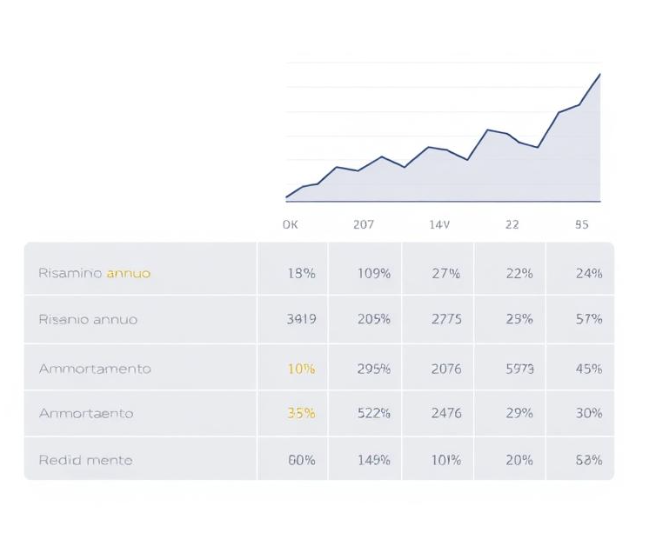This screenshot has height=534, width=652.
Task: Click the 57% cell
Action: [589, 319]
